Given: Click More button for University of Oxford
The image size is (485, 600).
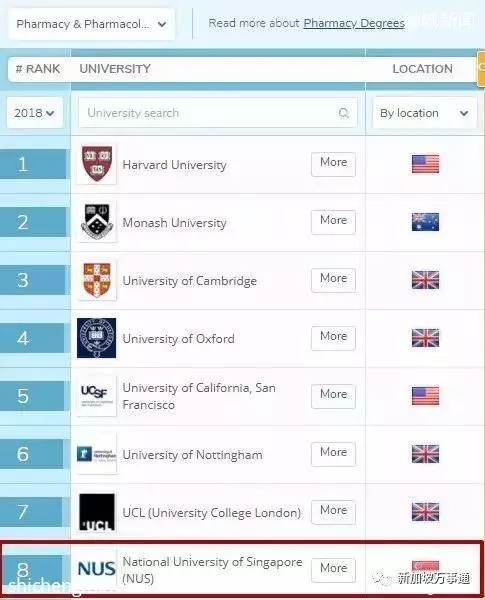Looking at the screenshot, I should pyautogui.click(x=333, y=338).
